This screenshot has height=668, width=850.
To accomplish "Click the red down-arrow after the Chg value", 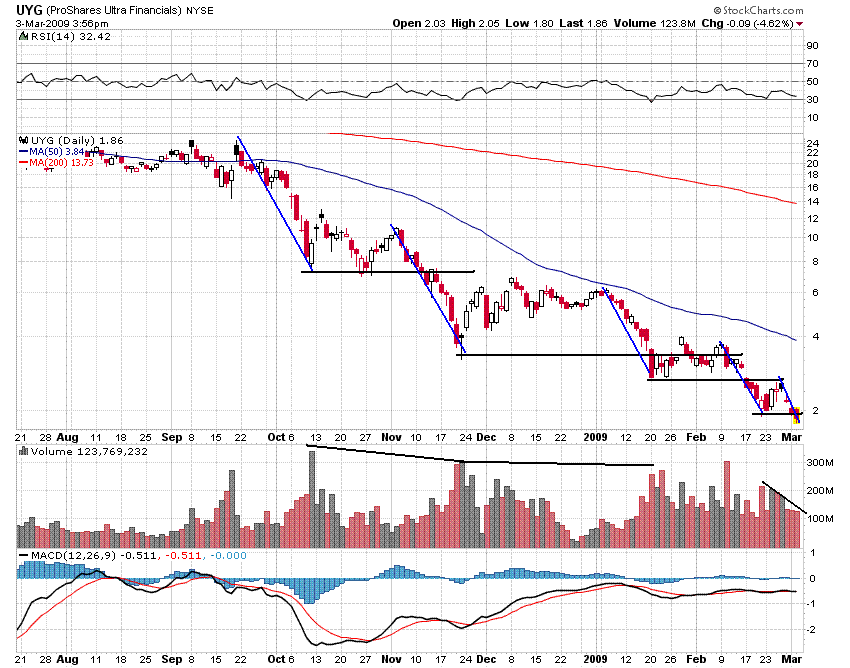I will click(x=800, y=24).
